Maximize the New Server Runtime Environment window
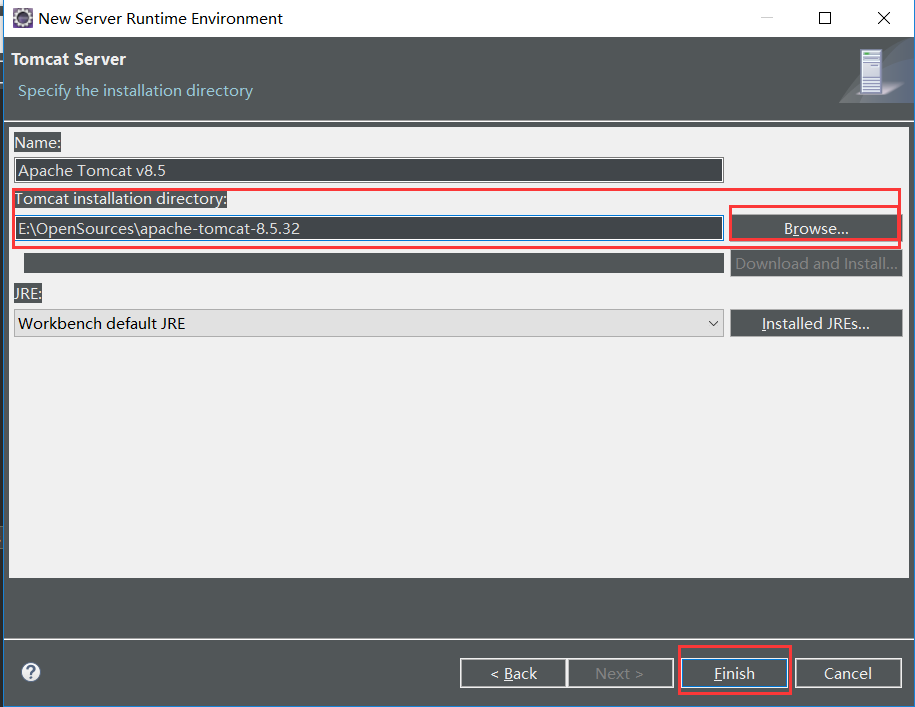This screenshot has width=915, height=707. point(825,18)
